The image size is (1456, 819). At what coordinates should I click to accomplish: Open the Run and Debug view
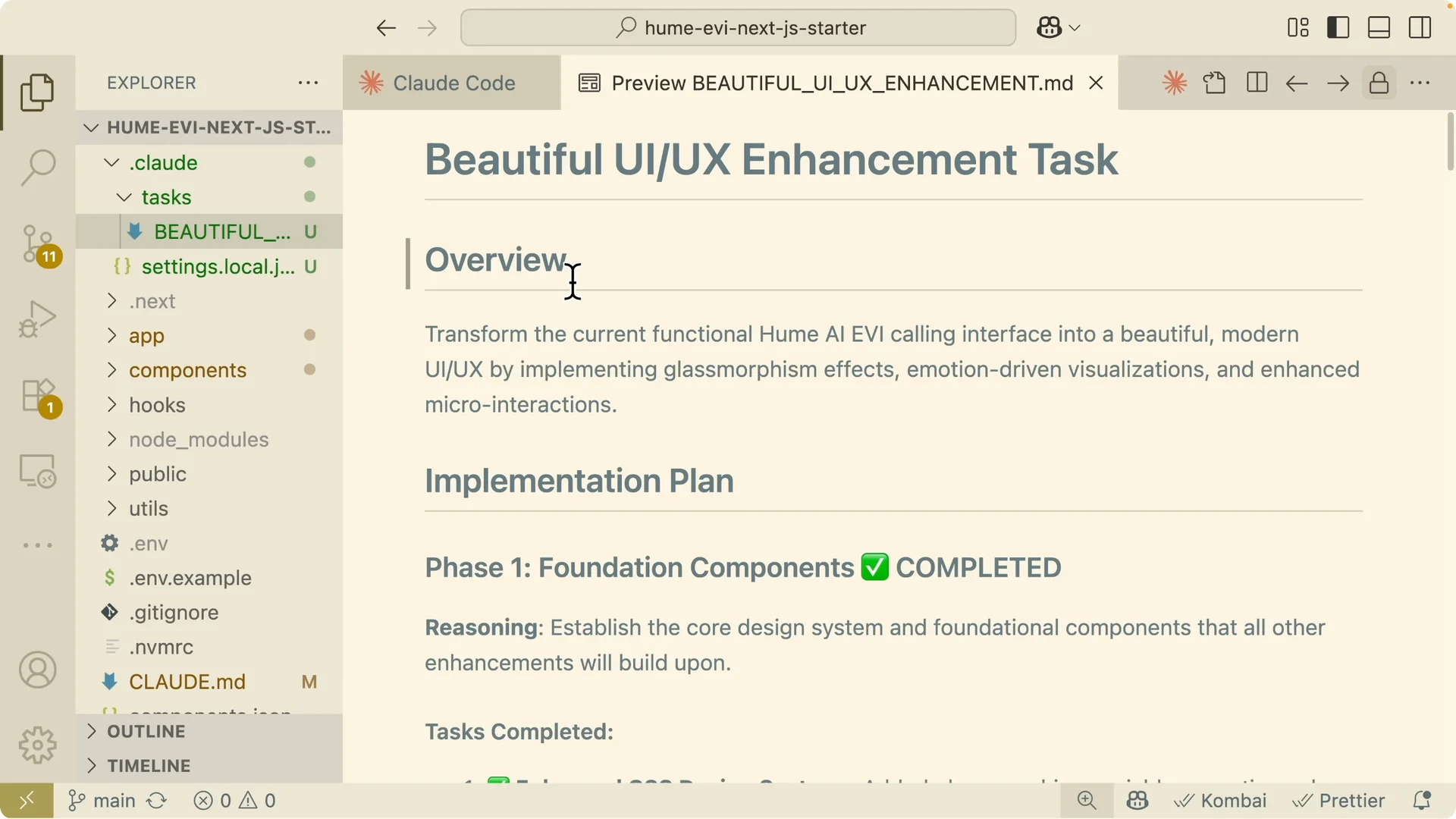37,319
